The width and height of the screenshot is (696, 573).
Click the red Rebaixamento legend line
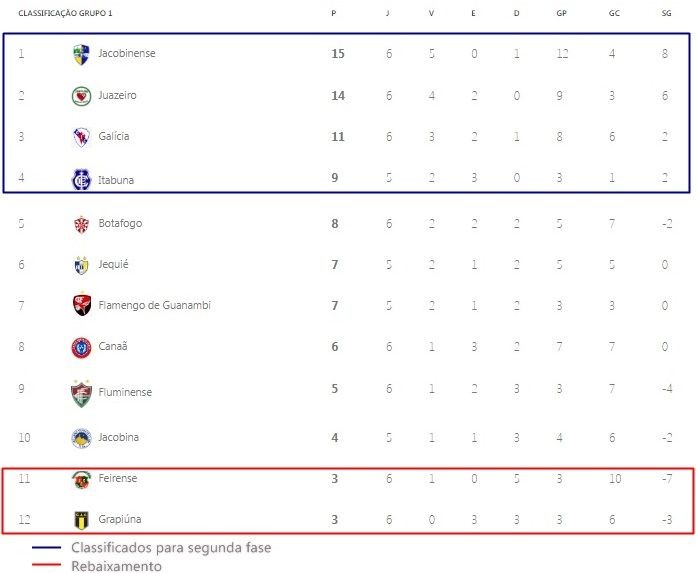(46, 565)
